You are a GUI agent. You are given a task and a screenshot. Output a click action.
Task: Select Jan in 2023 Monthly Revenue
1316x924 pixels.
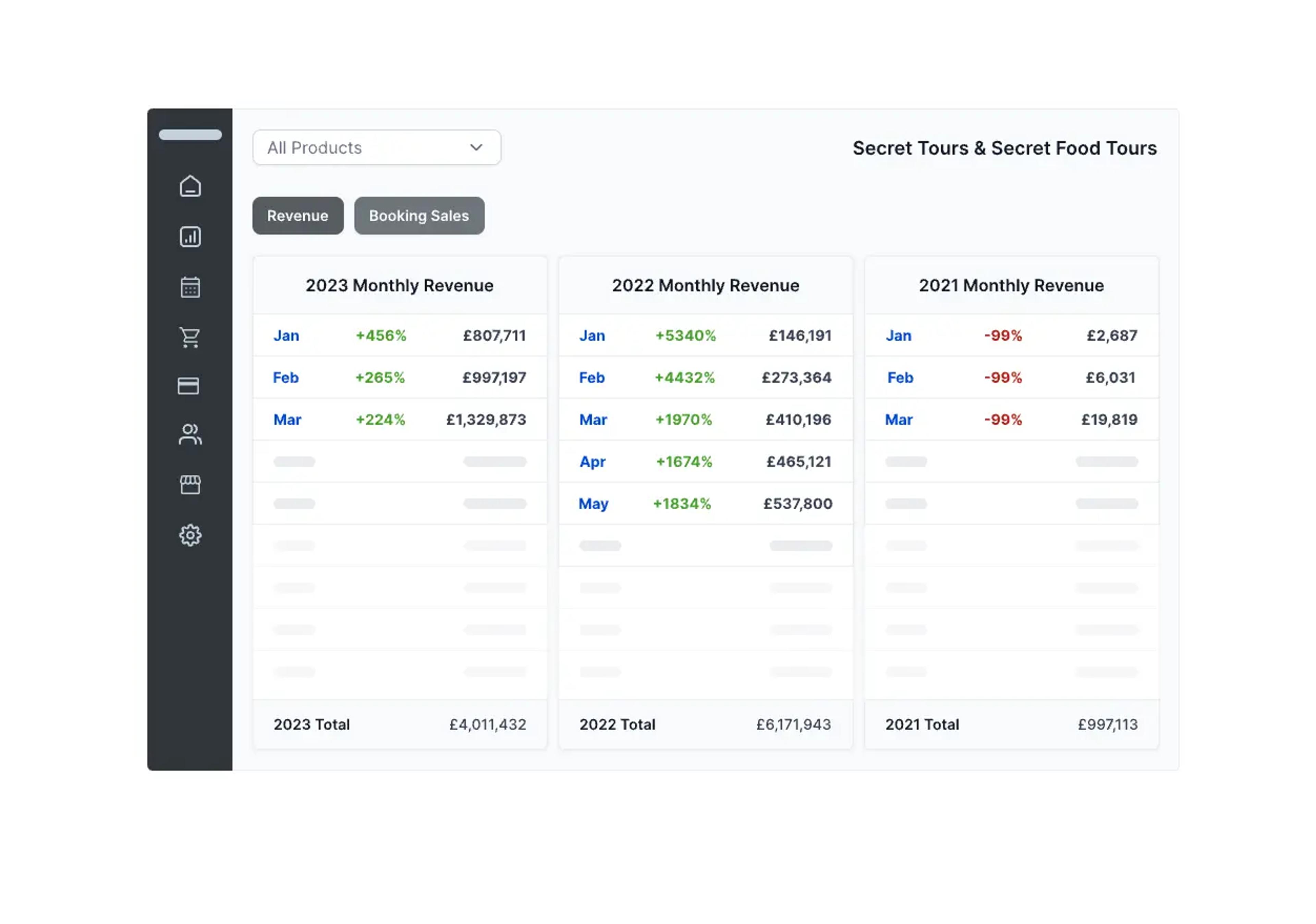(286, 335)
